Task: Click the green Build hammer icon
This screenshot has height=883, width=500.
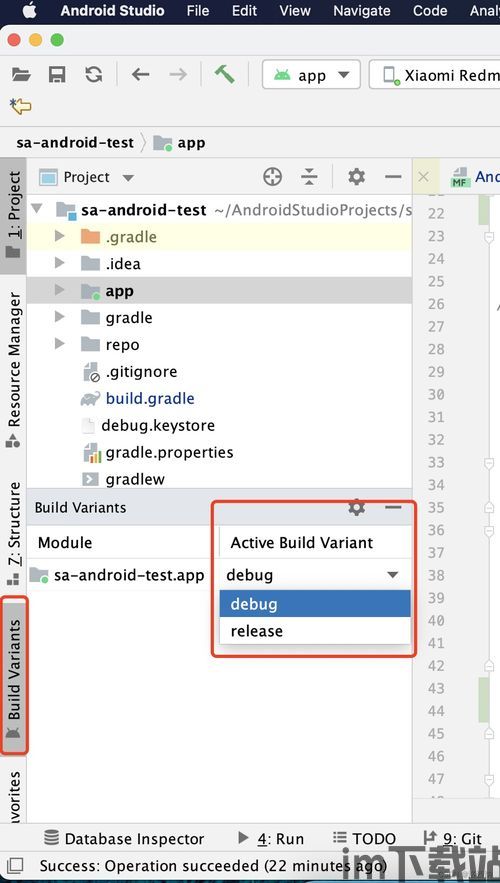Action: pyautogui.click(x=224, y=74)
